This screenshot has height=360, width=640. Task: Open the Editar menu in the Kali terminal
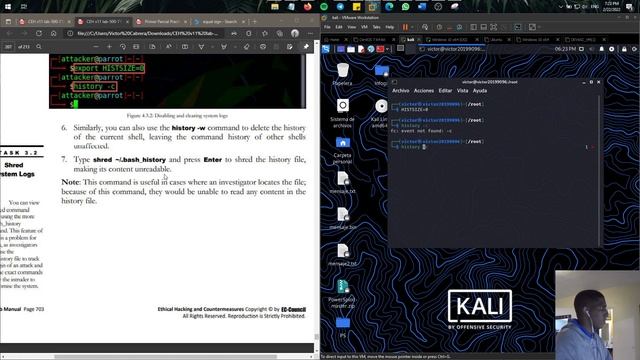445,91
